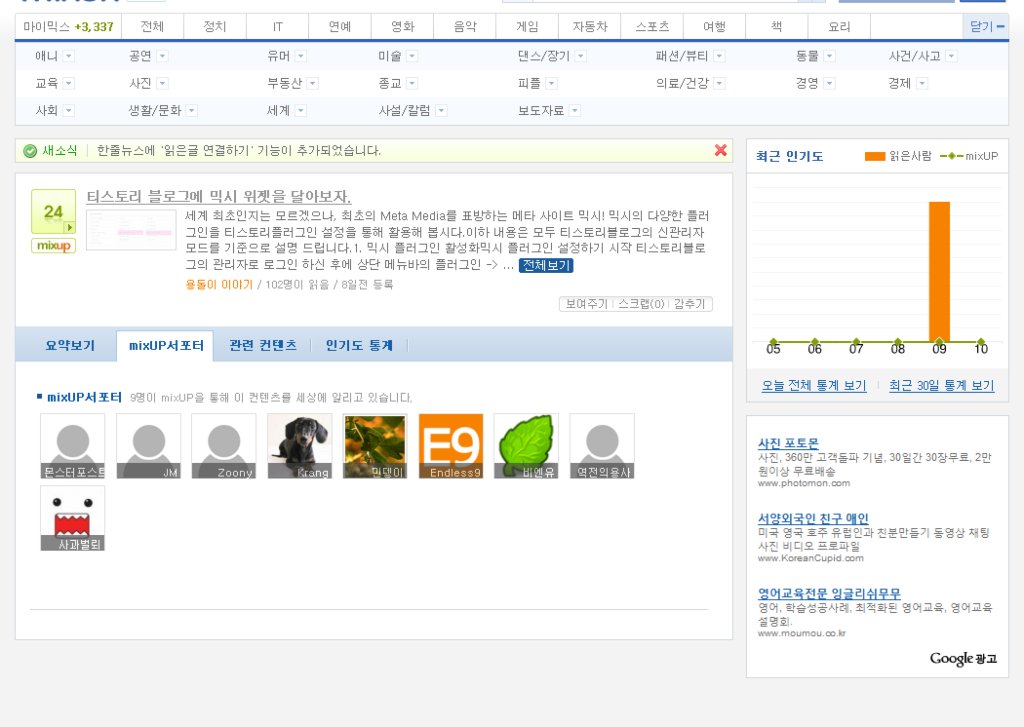This screenshot has height=727, width=1024.
Task: Hide the post with 감추기
Action: tap(689, 304)
